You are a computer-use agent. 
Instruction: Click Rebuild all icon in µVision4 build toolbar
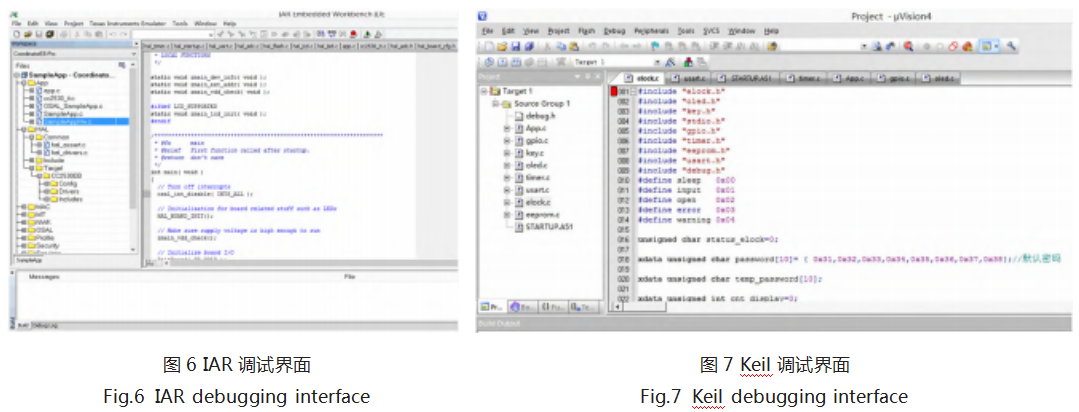pos(516,62)
